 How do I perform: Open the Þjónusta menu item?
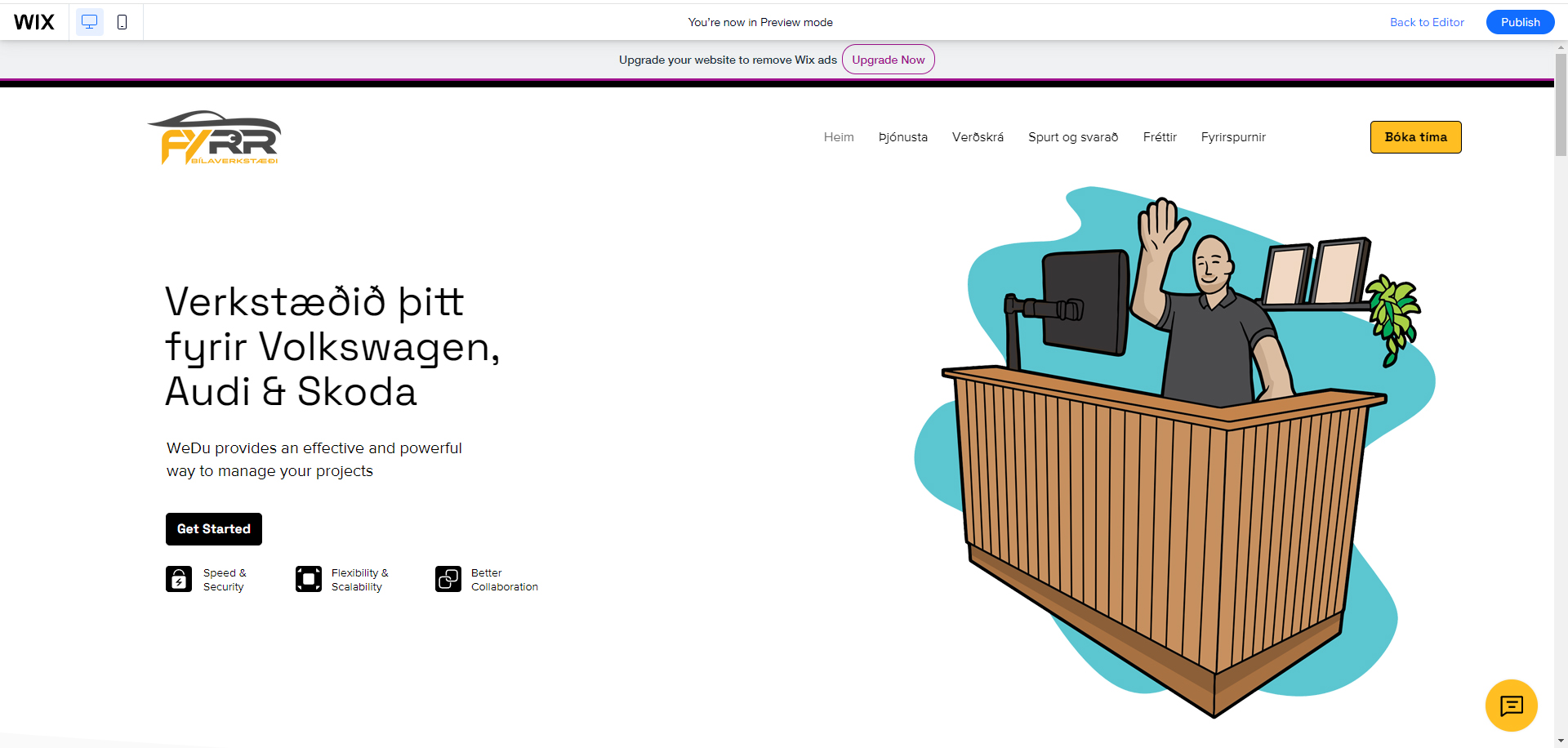tap(903, 137)
